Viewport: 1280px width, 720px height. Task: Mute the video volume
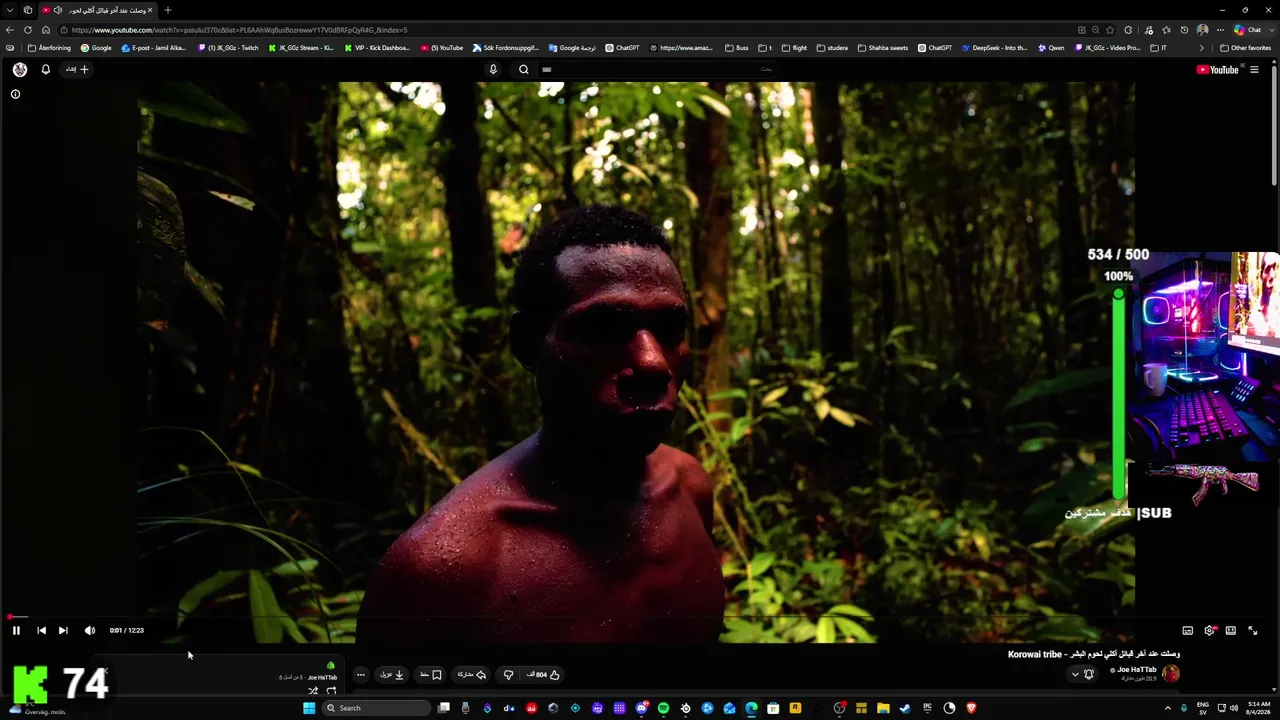click(90, 630)
